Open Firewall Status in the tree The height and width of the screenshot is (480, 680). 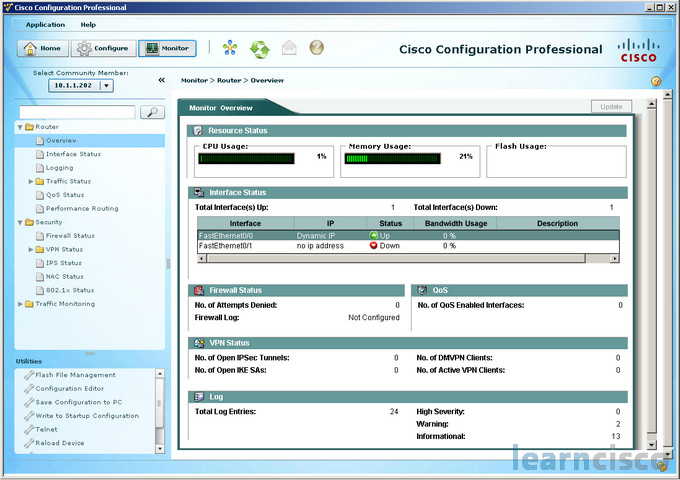[70, 236]
